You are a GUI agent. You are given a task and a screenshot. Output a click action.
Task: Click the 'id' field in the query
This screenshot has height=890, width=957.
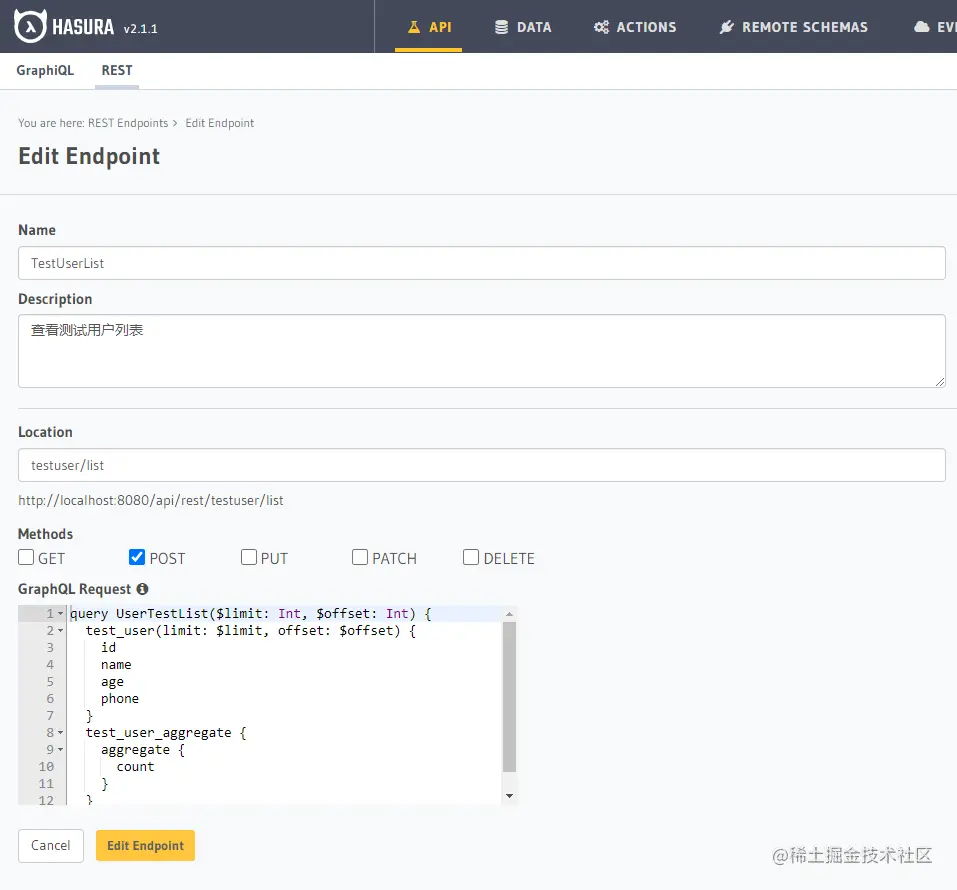tap(109, 647)
